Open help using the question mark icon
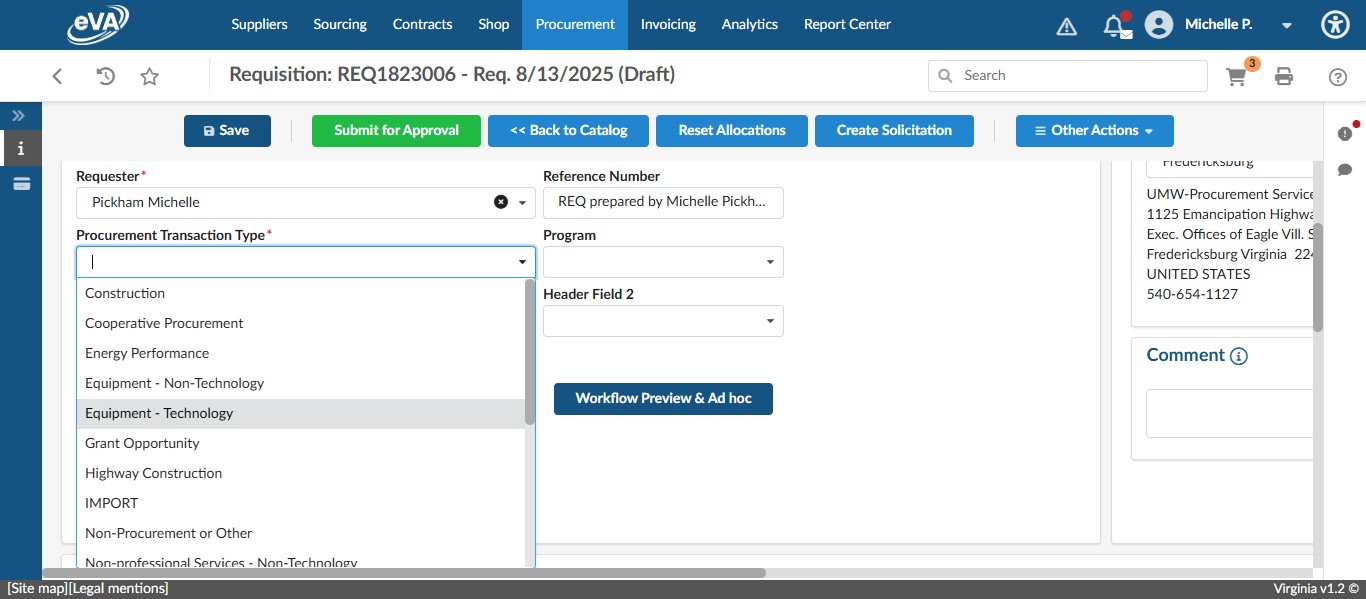Viewport: 1366px width, 599px height. [1337, 75]
